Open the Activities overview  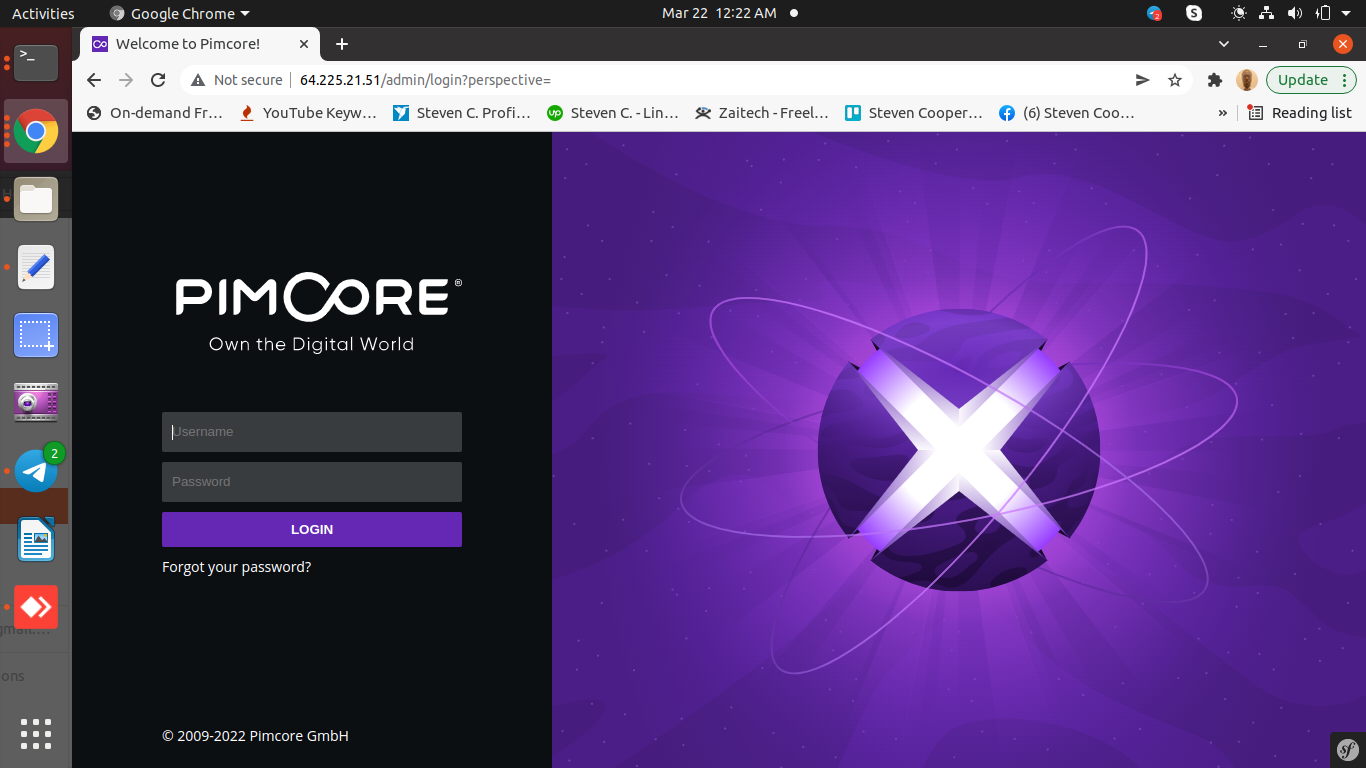43,13
